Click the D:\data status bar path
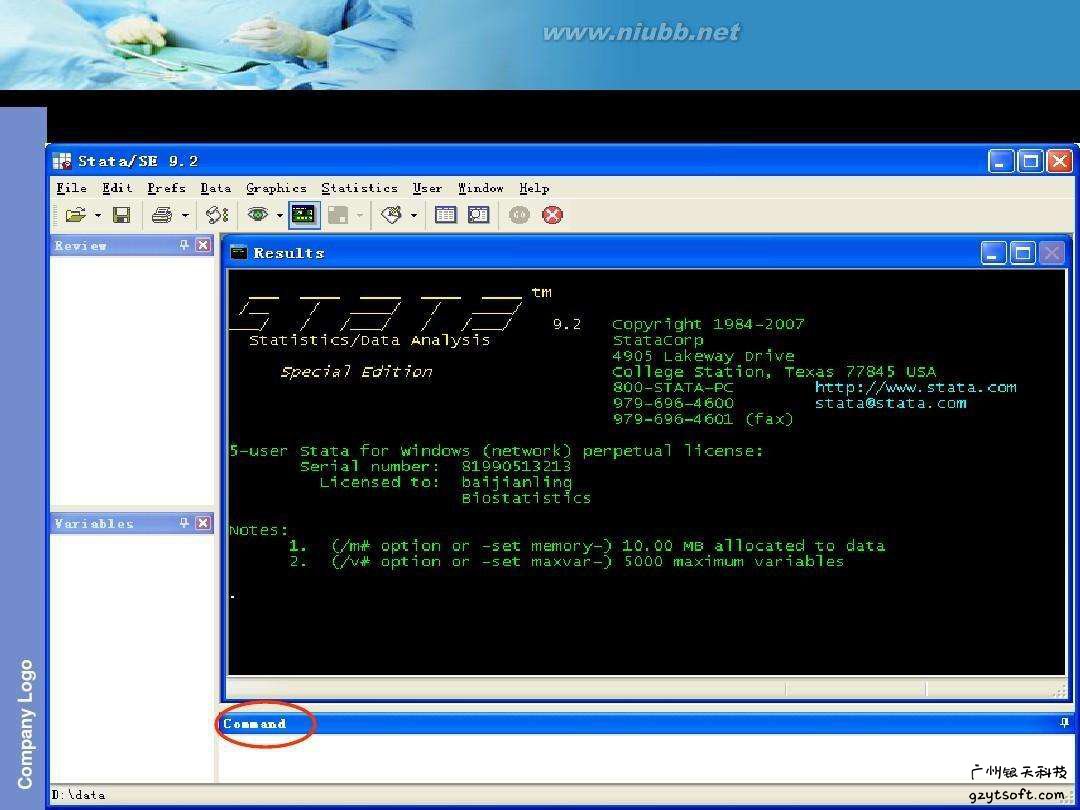This screenshot has width=1080, height=810. (x=79, y=794)
